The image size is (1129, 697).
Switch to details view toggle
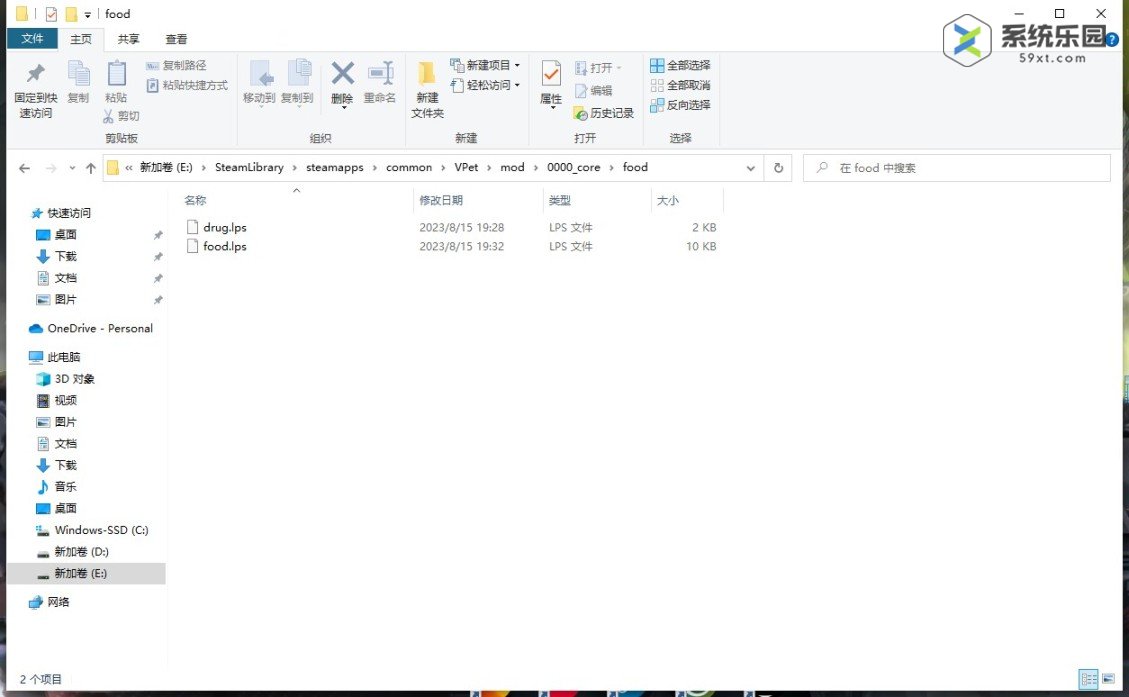tap(1089, 678)
